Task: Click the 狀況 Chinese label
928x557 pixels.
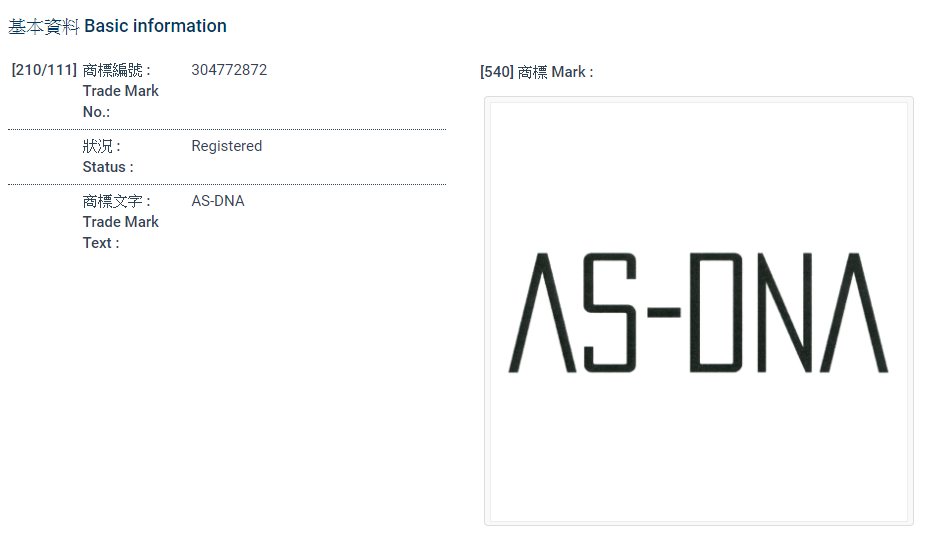Action: (101, 146)
